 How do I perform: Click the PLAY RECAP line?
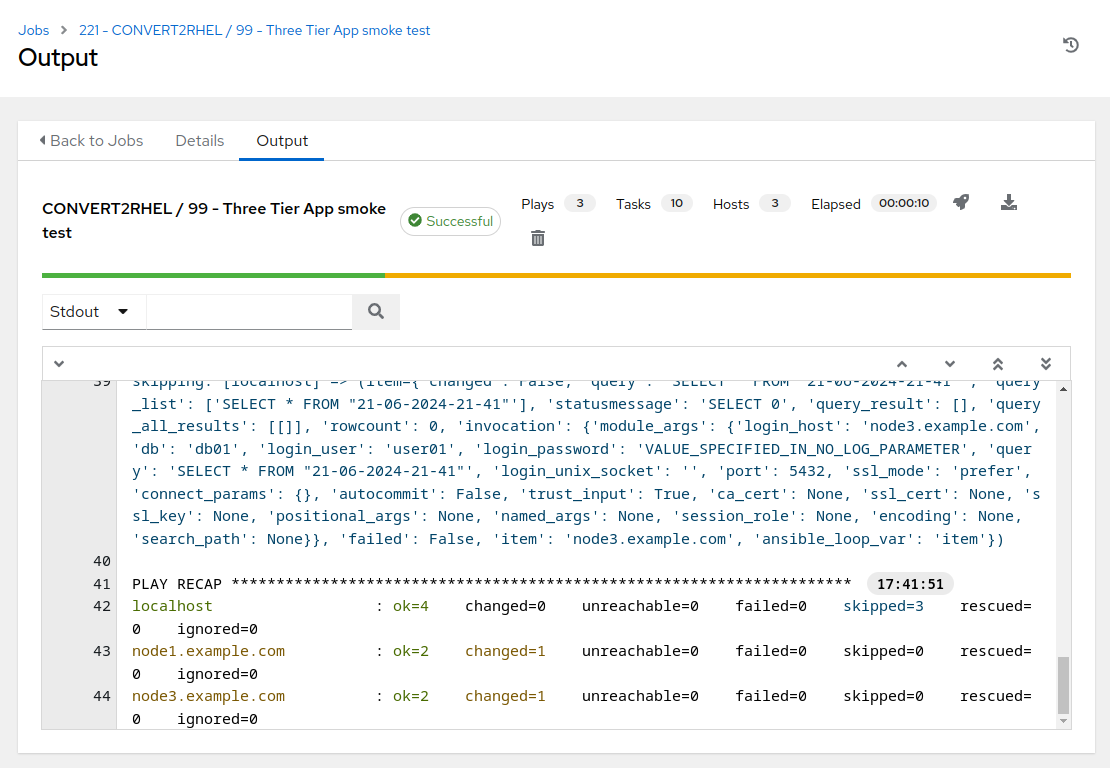tap(491, 584)
